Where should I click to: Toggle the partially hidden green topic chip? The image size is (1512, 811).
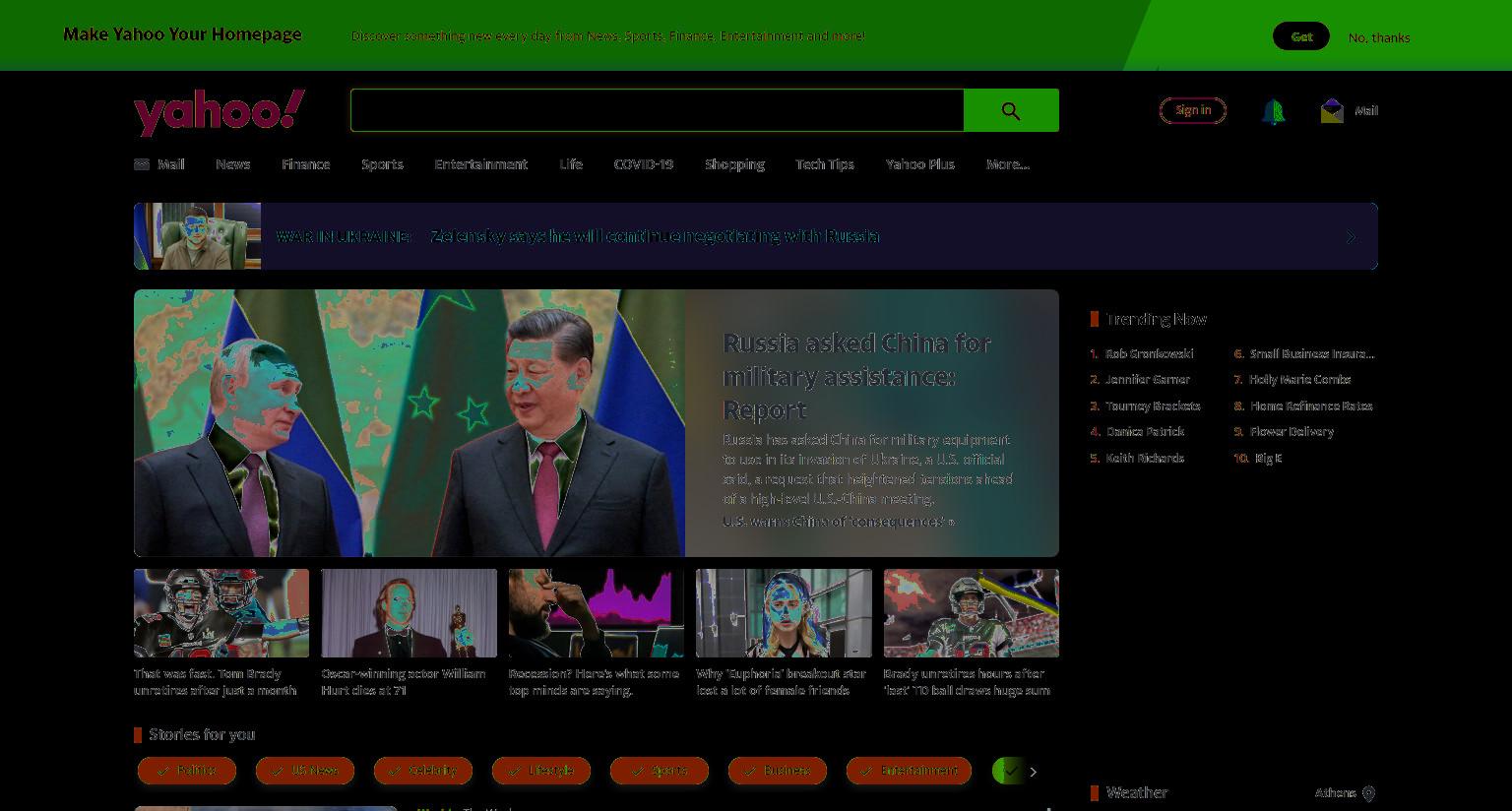pos(1007,771)
